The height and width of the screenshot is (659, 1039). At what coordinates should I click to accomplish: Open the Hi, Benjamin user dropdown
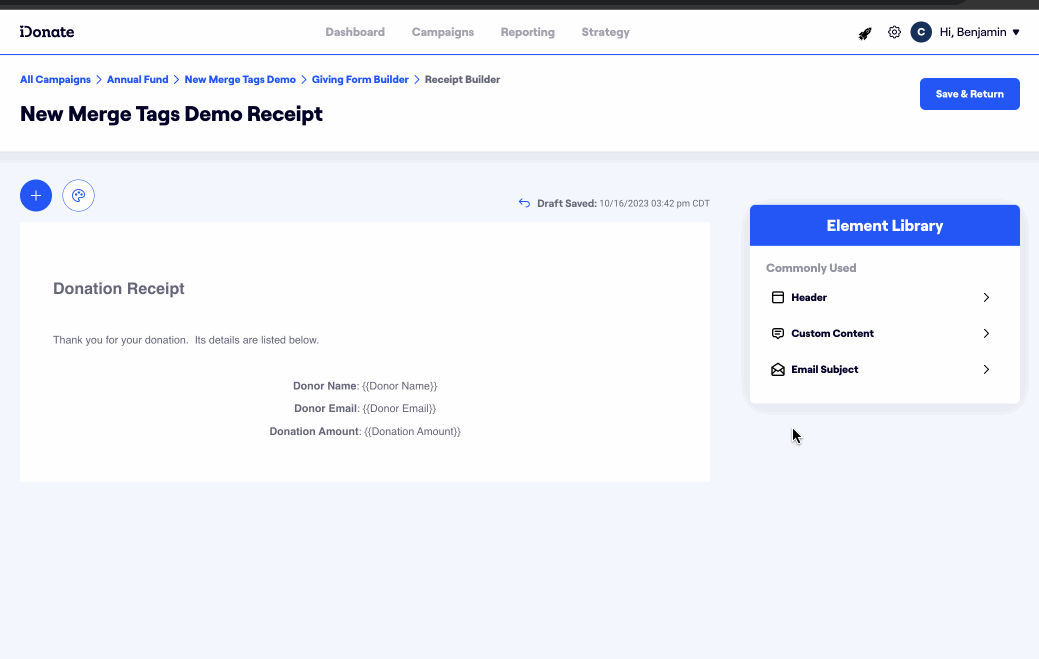[979, 32]
